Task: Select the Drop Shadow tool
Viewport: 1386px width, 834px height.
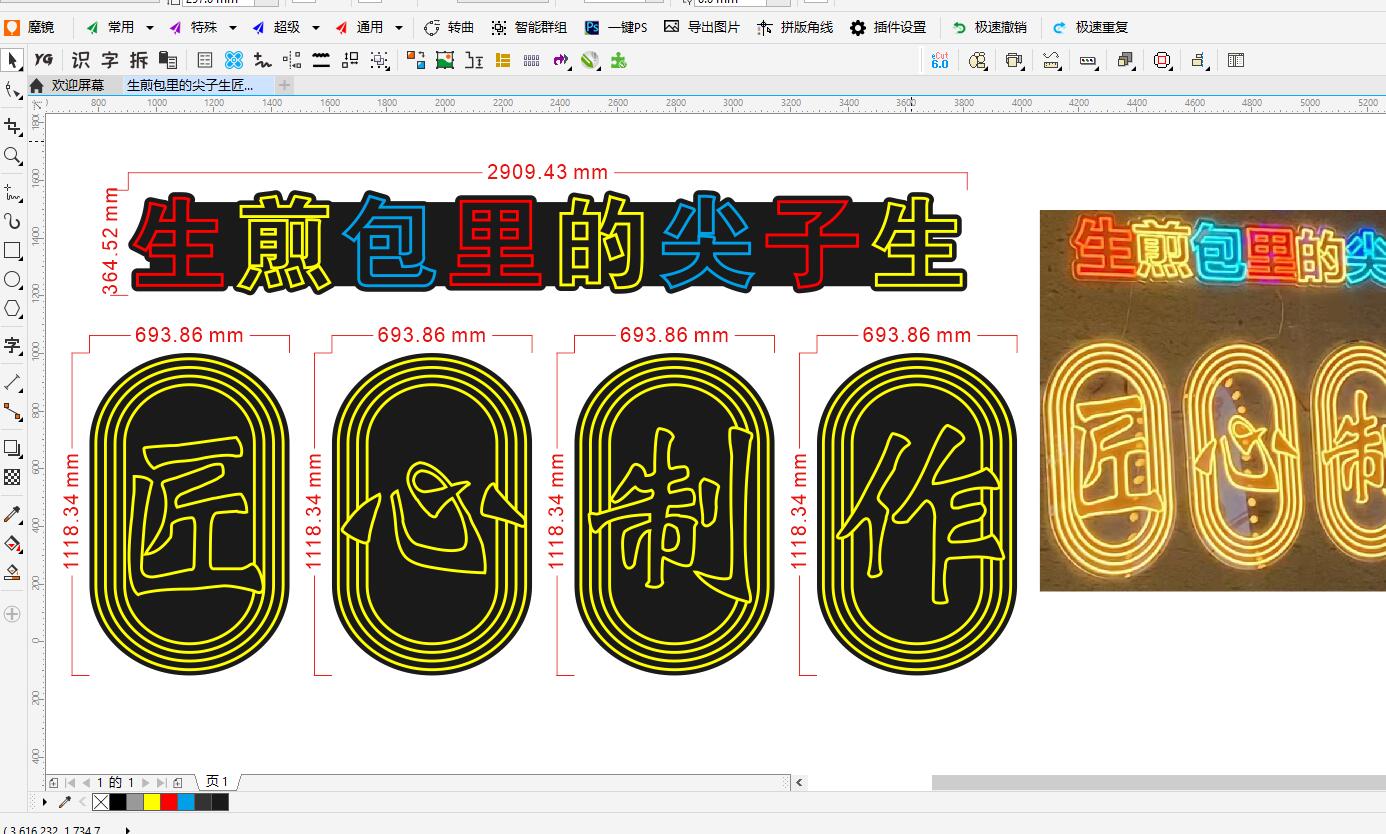Action: pyautogui.click(x=12, y=448)
